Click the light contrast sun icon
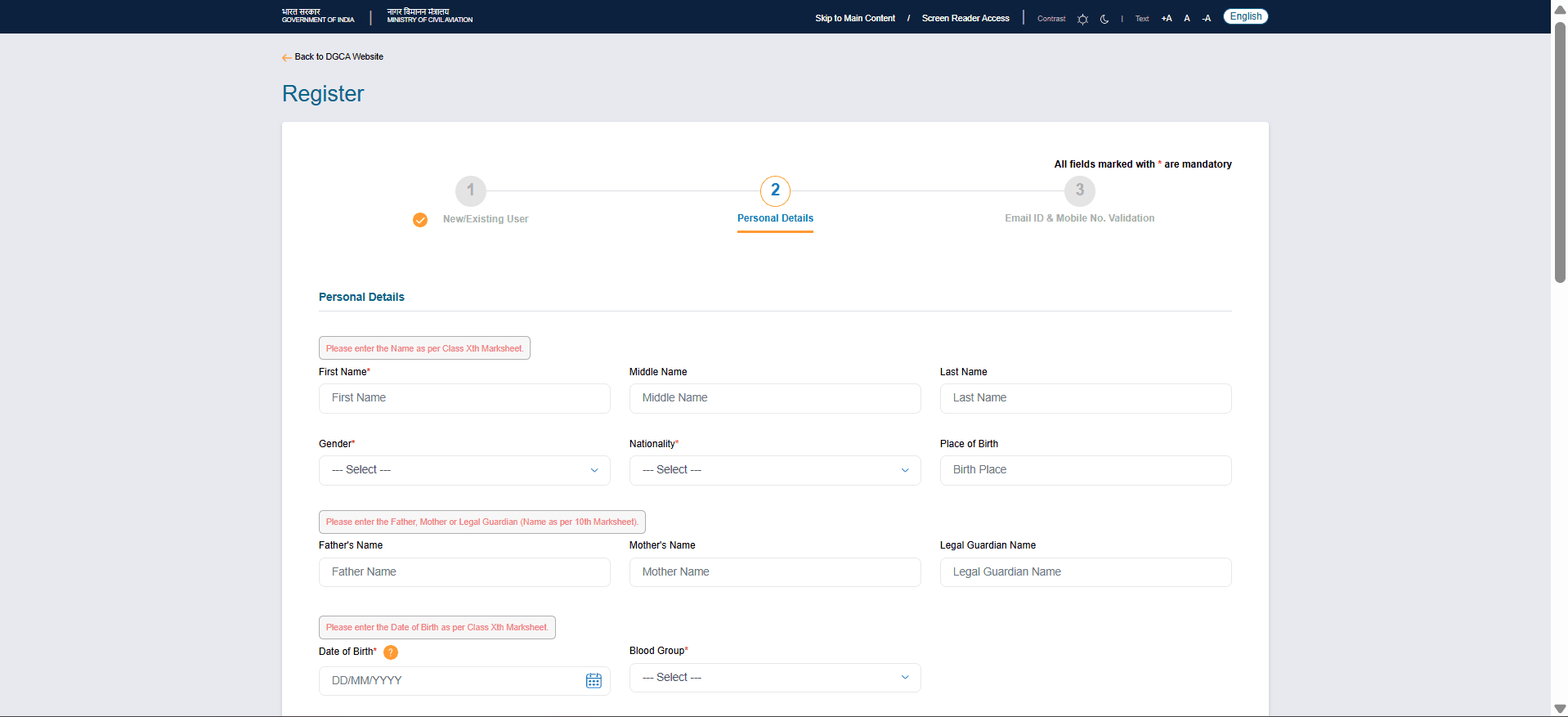Image resolution: width=1568 pixels, height=717 pixels. (1082, 19)
